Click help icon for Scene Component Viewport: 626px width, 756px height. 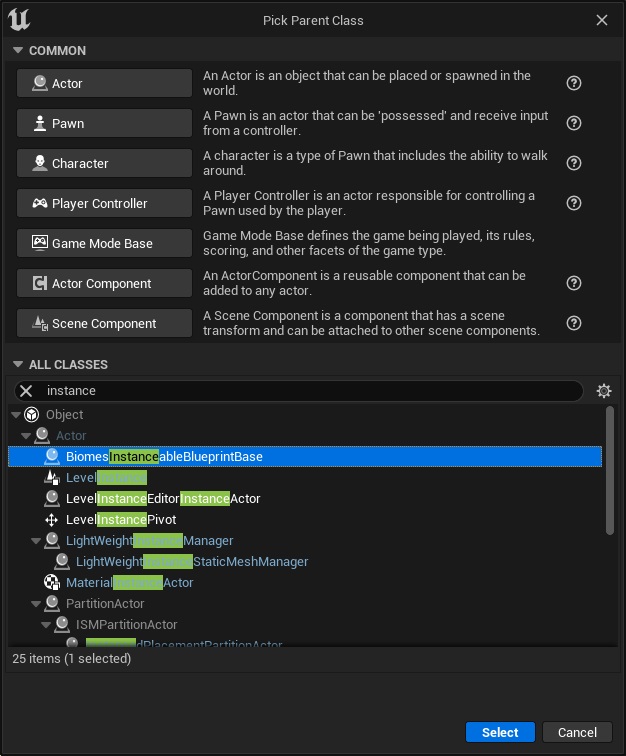(574, 323)
